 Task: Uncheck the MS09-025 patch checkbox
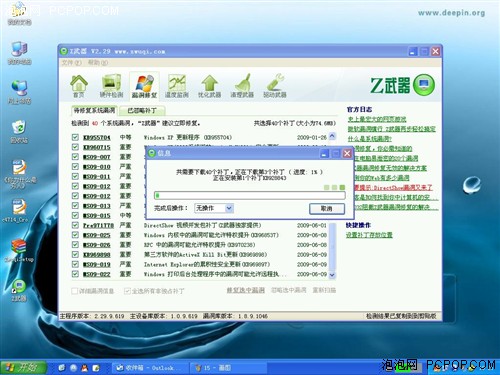[x=75, y=235]
